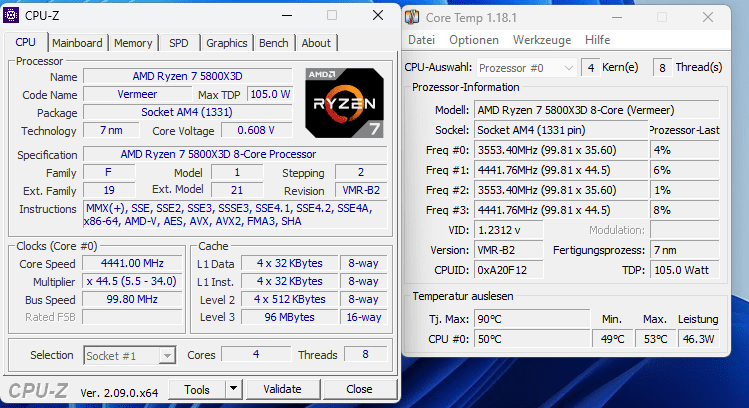Minimize the CPU-Z window
The height and width of the screenshot is (408, 749).
pyautogui.click(x=287, y=15)
